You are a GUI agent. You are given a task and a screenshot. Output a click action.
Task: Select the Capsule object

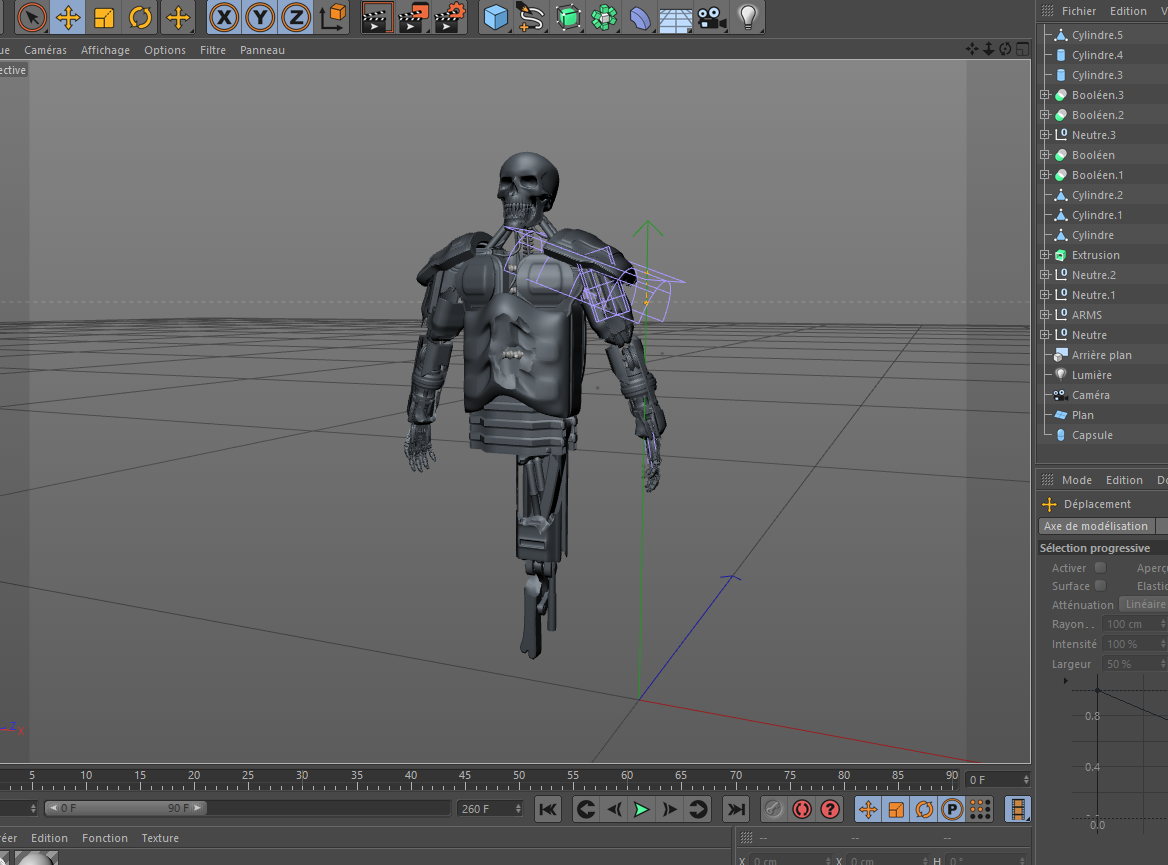click(x=1092, y=435)
